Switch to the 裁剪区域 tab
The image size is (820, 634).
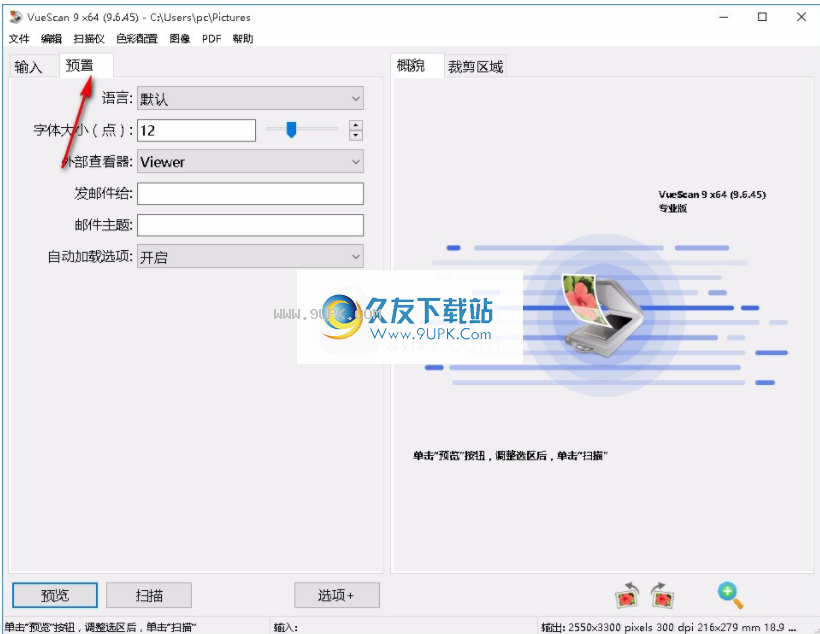tap(475, 67)
